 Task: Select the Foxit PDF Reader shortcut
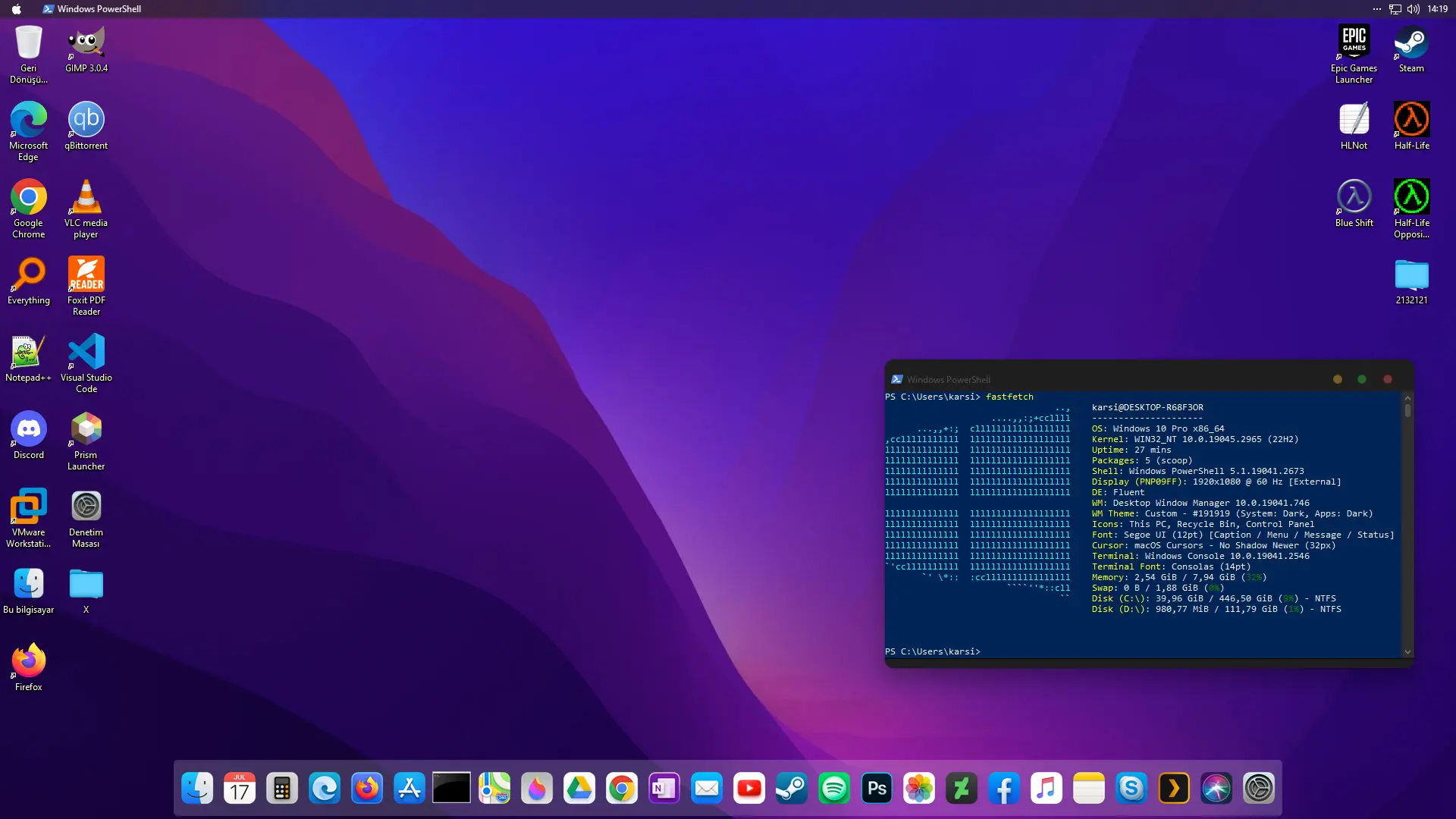(x=86, y=286)
